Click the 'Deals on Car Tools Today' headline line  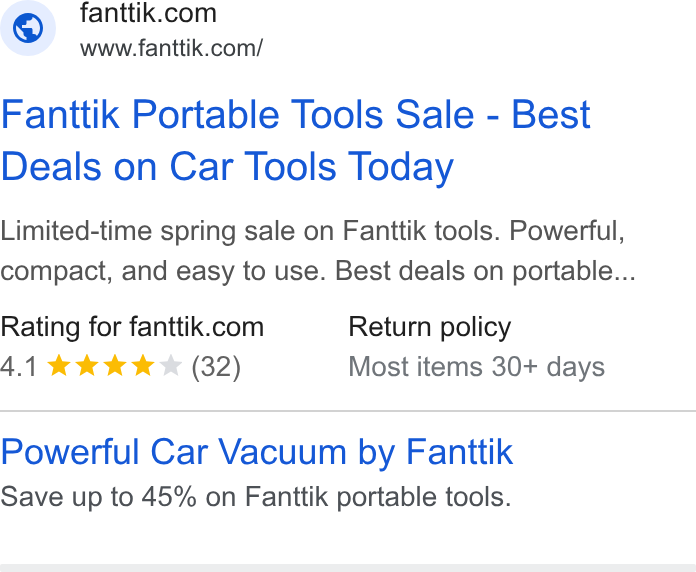(x=227, y=167)
